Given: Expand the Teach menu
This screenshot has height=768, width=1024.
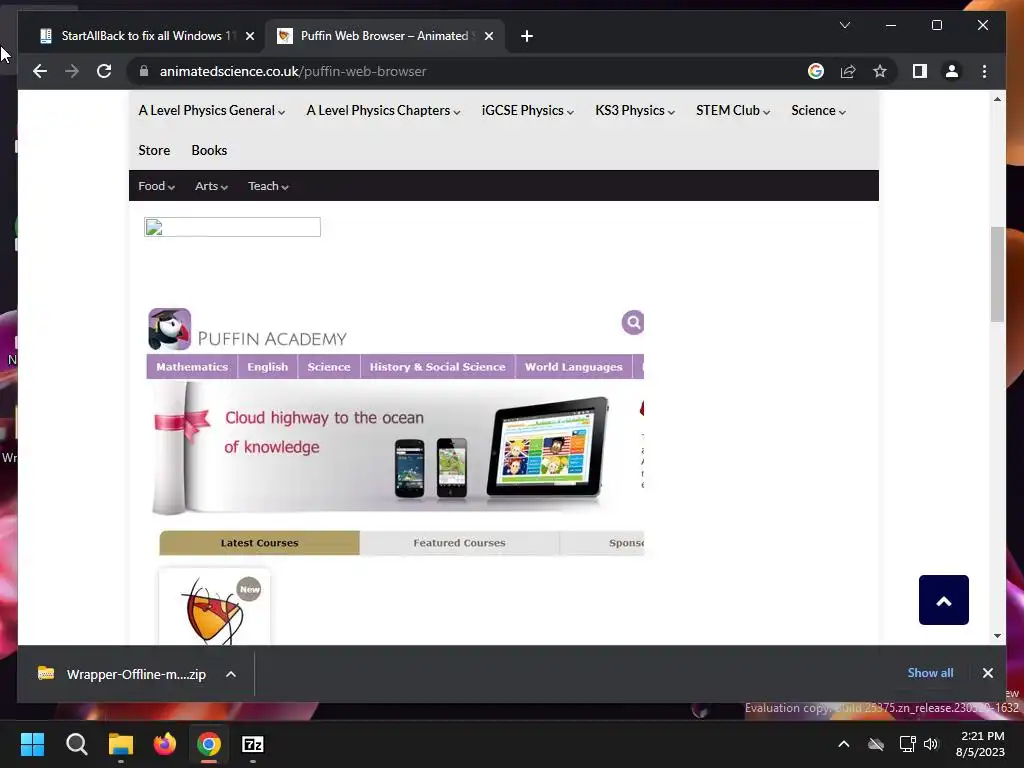Looking at the screenshot, I should click(x=268, y=186).
